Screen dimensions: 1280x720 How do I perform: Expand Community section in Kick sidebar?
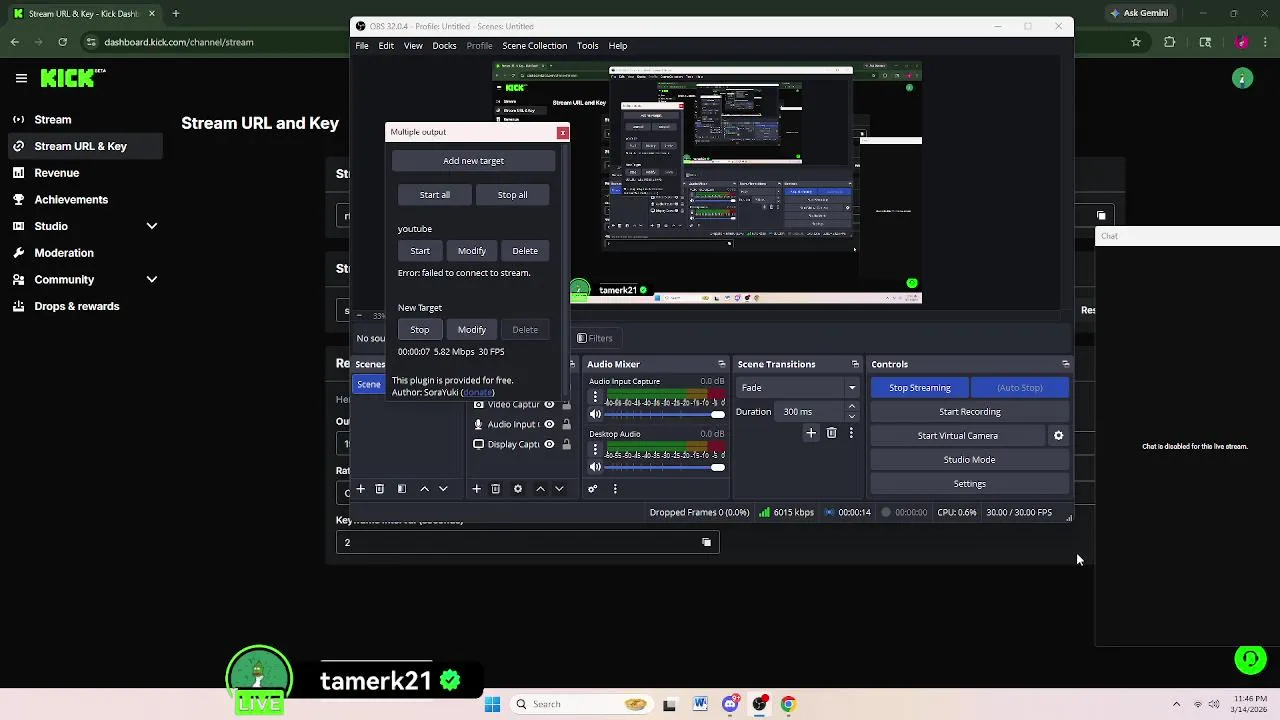coord(152,280)
